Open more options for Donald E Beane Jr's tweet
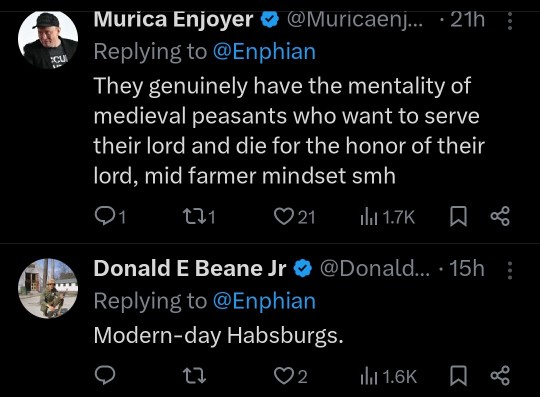 pyautogui.click(x=510, y=270)
